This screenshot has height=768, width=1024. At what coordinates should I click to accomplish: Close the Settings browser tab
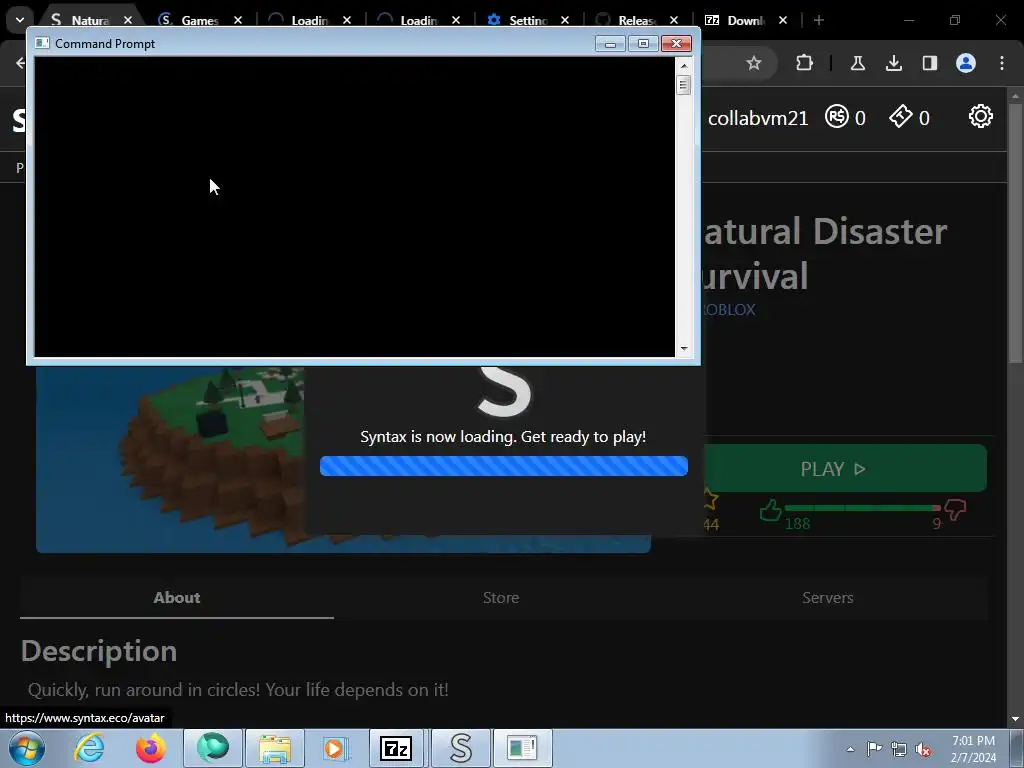click(565, 20)
